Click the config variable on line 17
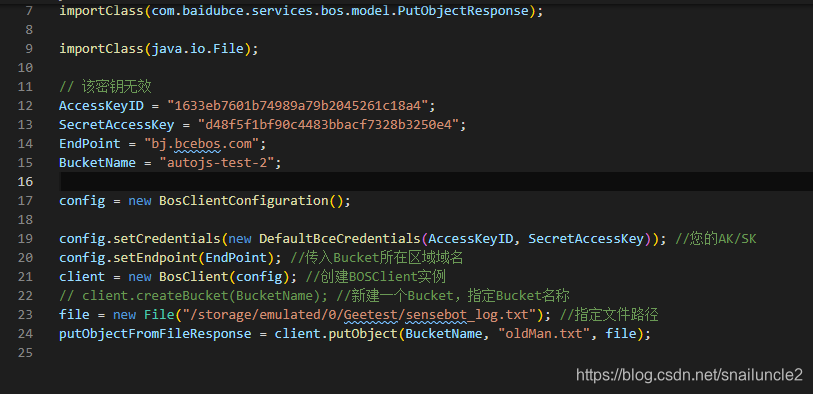The image size is (813, 394). [82, 201]
